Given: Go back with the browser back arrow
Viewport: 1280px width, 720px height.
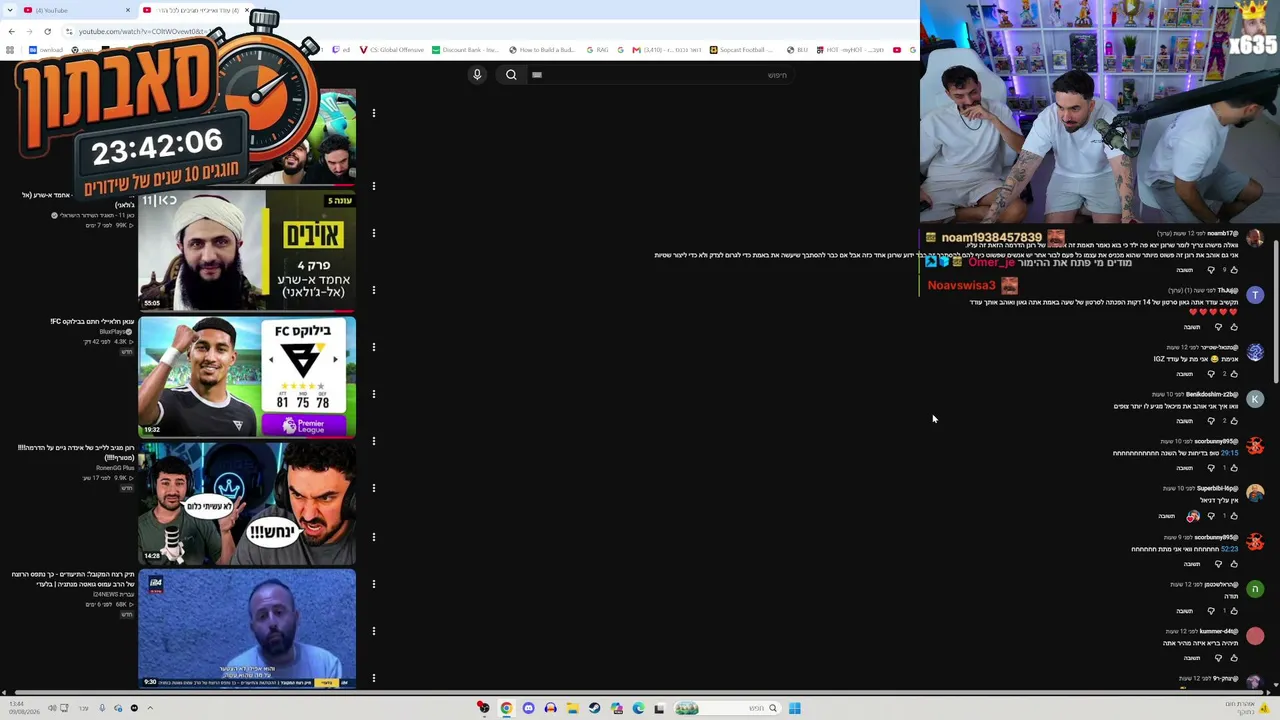Looking at the screenshot, I should pyautogui.click(x=11, y=31).
